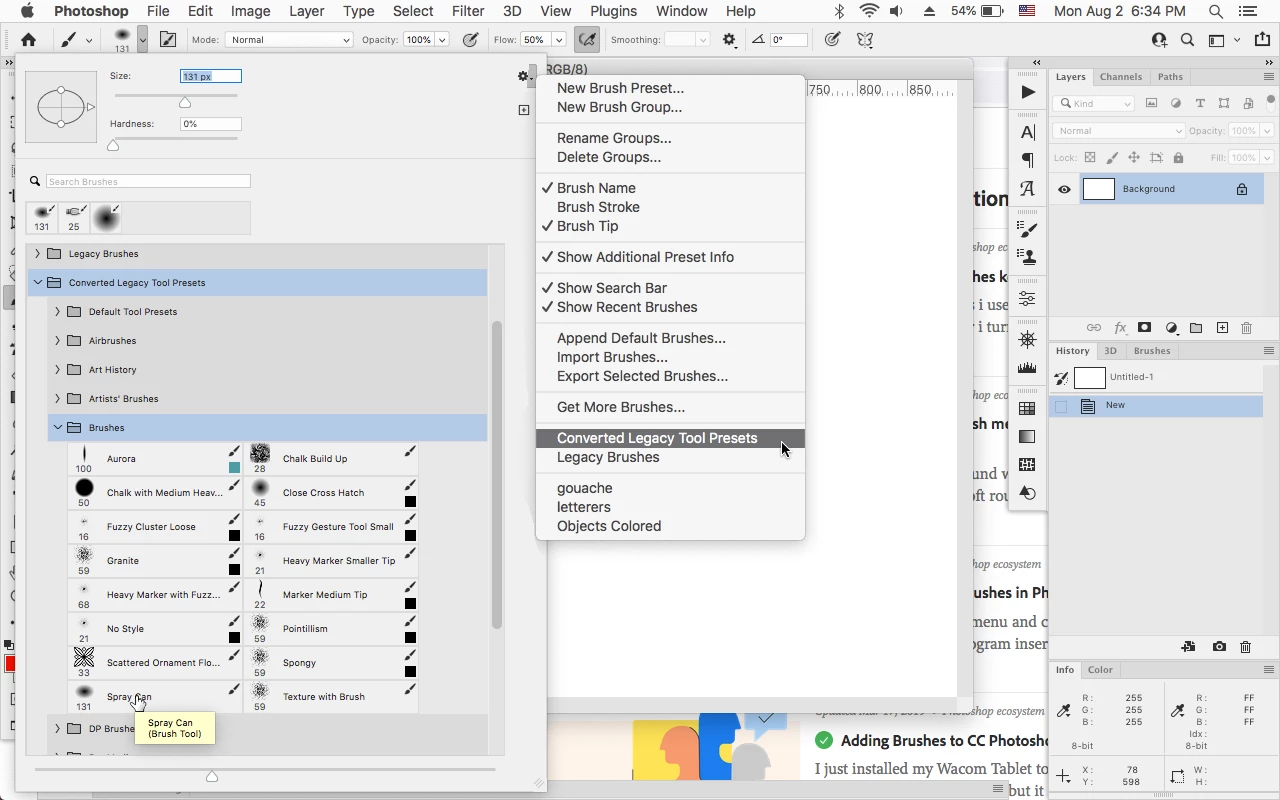Open the Flow 50% dropdown arrow
Screen dimensions: 1280x800
558,40
